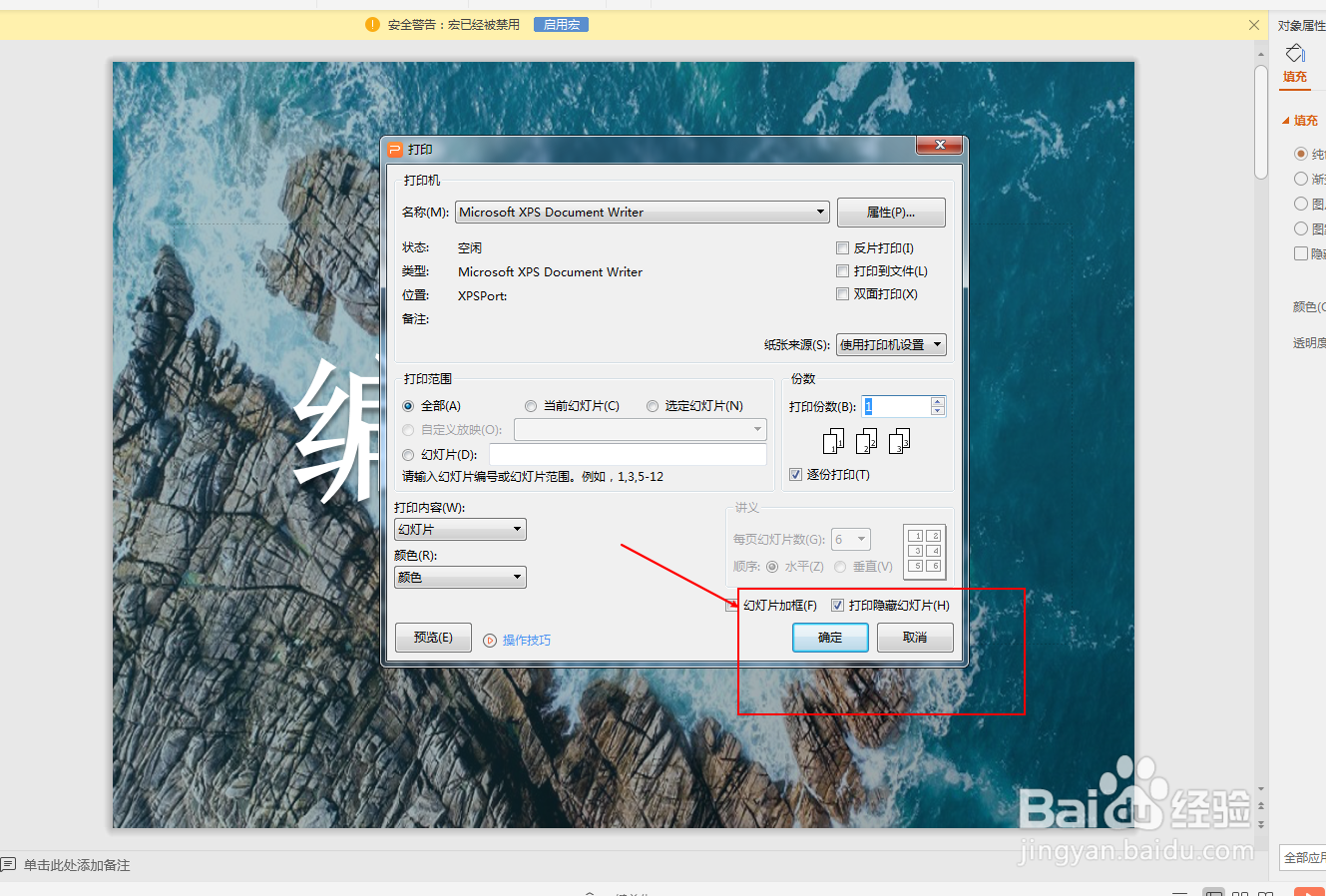The height and width of the screenshot is (896, 1326).
Task: Click the first collate pages icon
Action: point(833,441)
